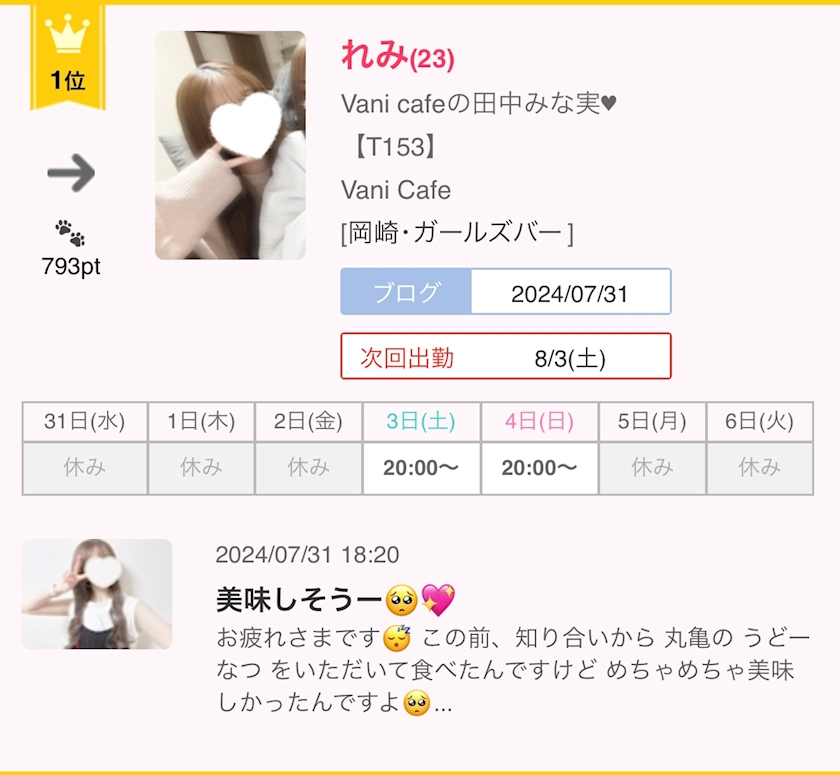
Task: Open the blog post titled 美味しそうー
Action: [x=336, y=600]
